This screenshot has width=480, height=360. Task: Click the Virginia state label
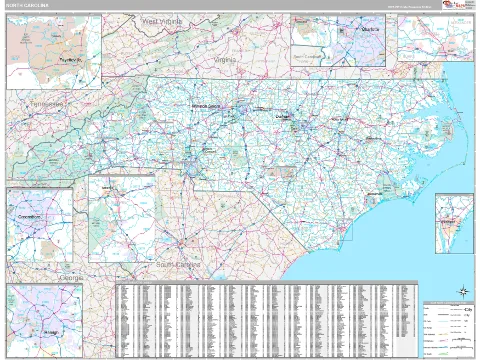(225, 60)
